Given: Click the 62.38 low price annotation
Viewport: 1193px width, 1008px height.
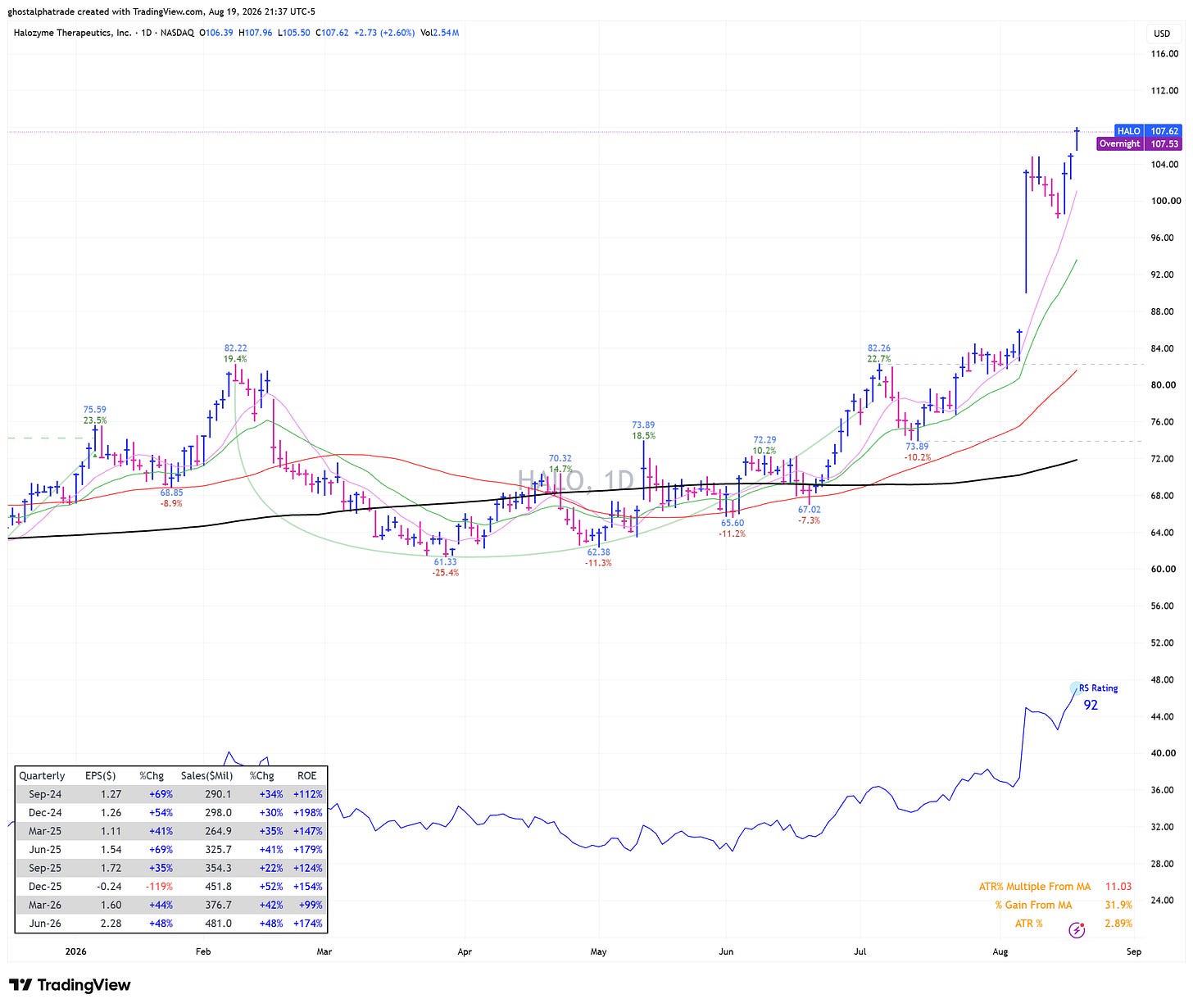Looking at the screenshot, I should pos(598,552).
